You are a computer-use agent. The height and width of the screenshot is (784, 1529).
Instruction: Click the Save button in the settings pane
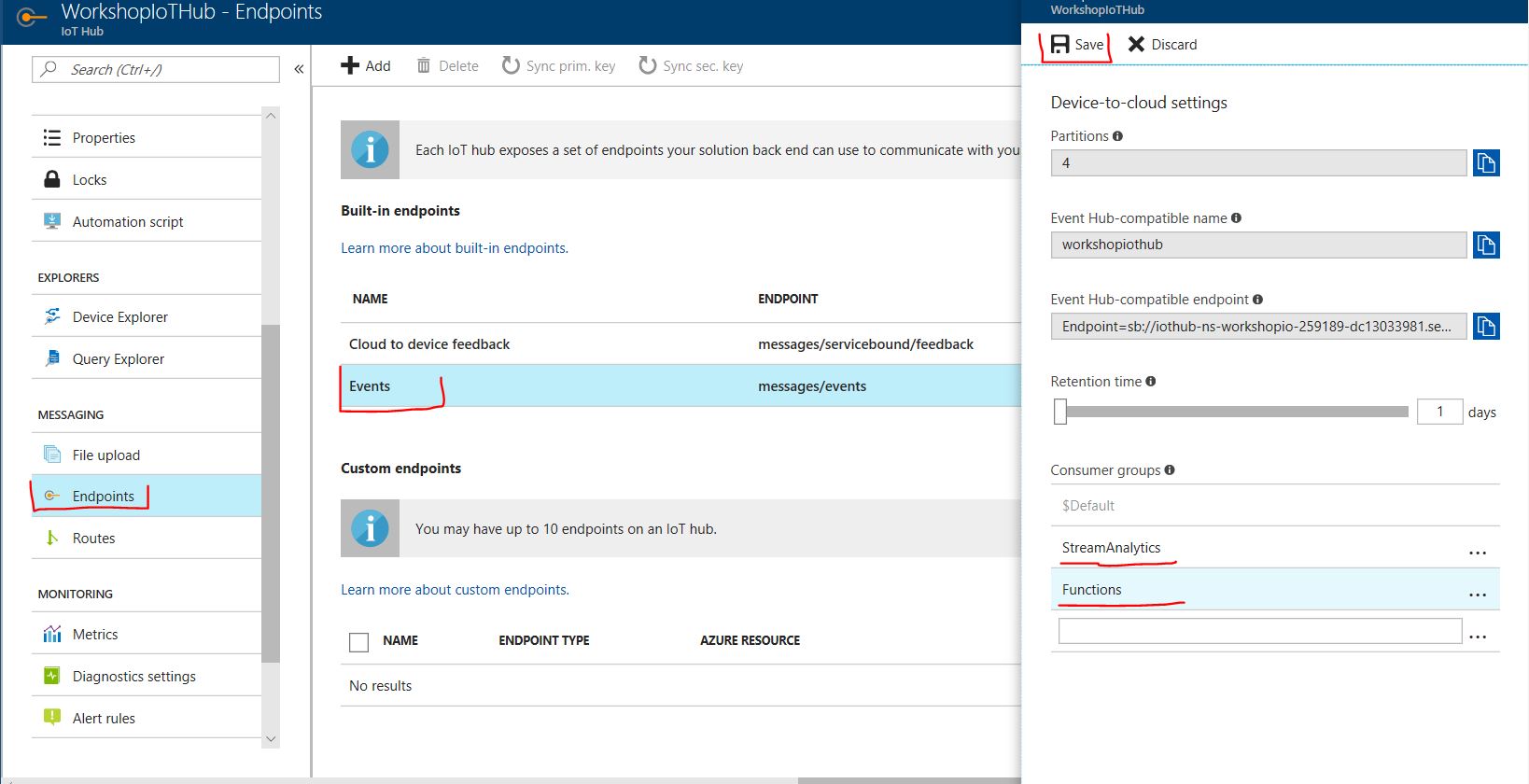click(x=1076, y=45)
